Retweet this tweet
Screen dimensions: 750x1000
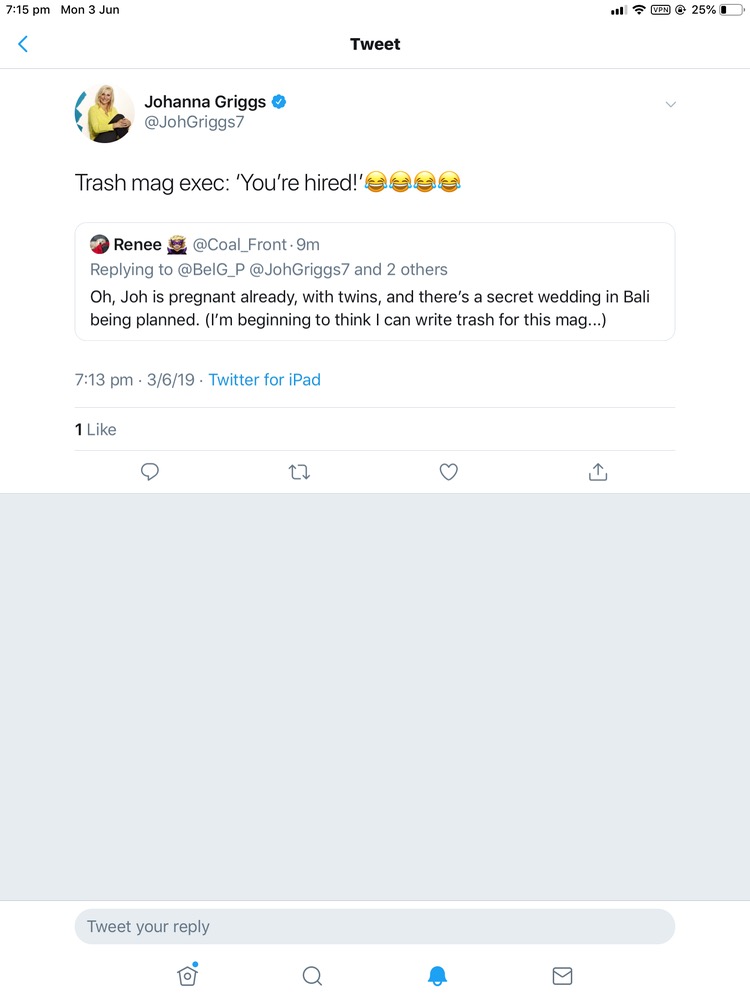299,472
